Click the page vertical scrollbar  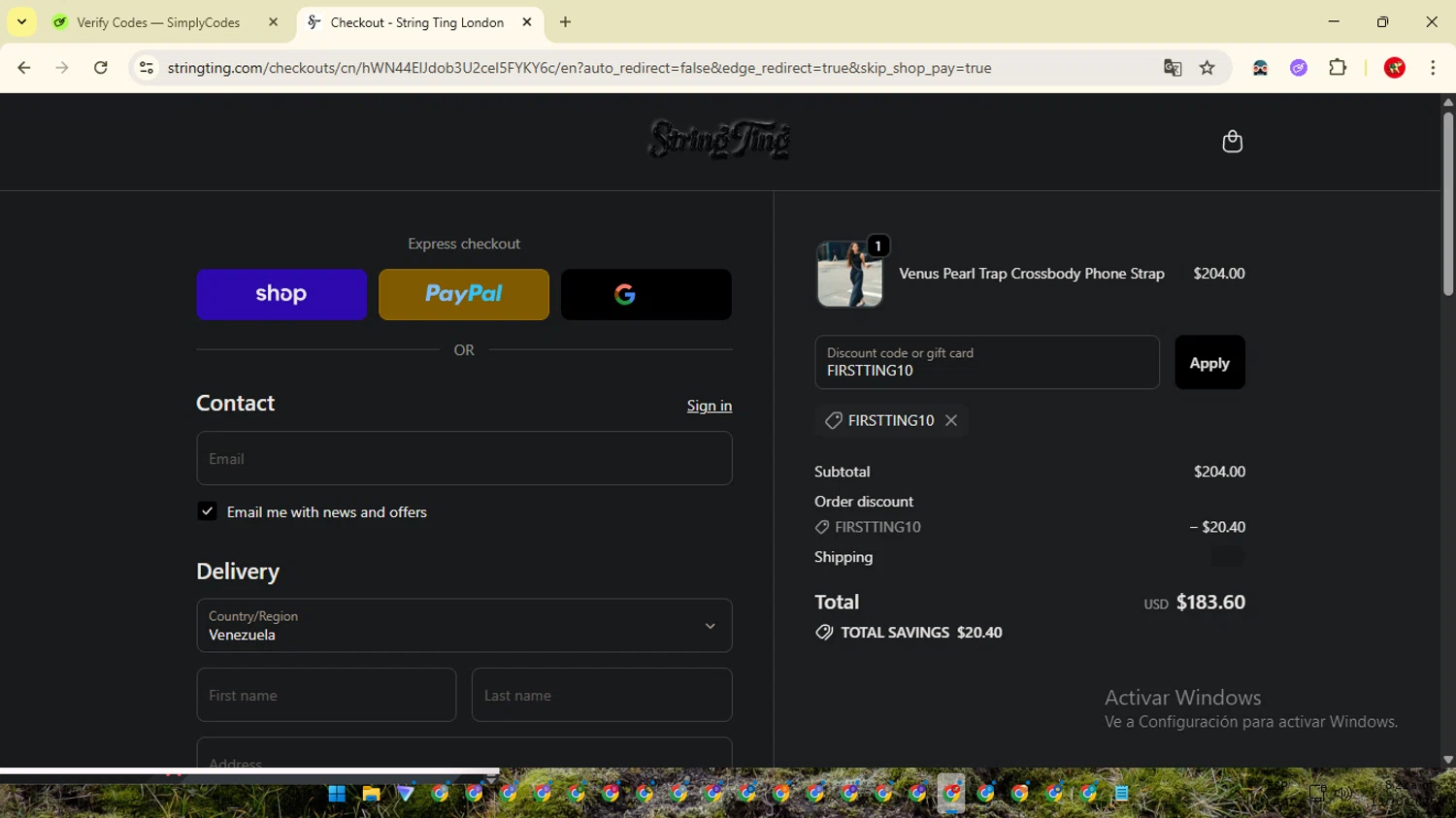click(x=1447, y=204)
